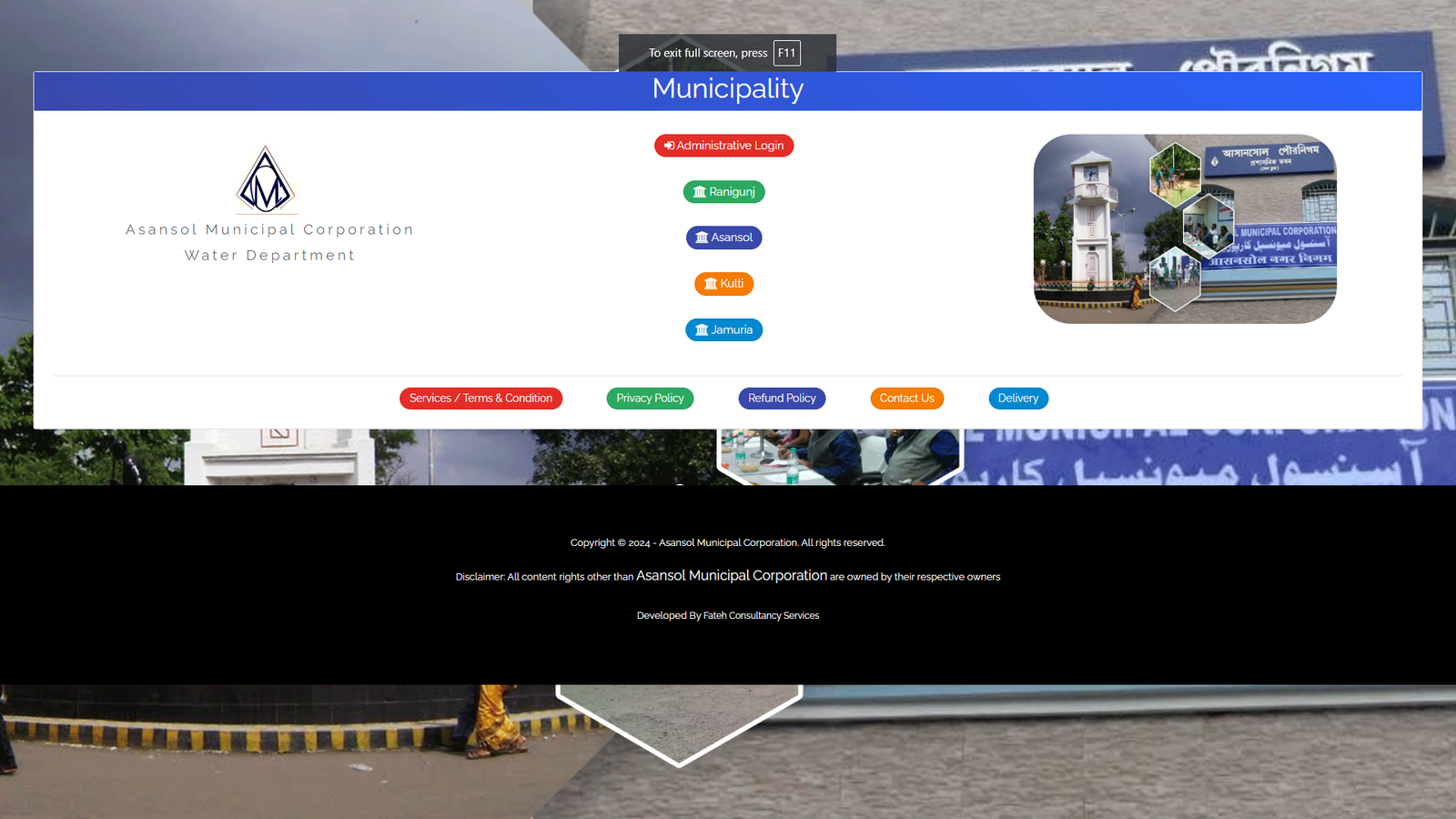Click the Copyright 2024 footer line
Viewport: 1456px width, 819px height.
point(727,542)
